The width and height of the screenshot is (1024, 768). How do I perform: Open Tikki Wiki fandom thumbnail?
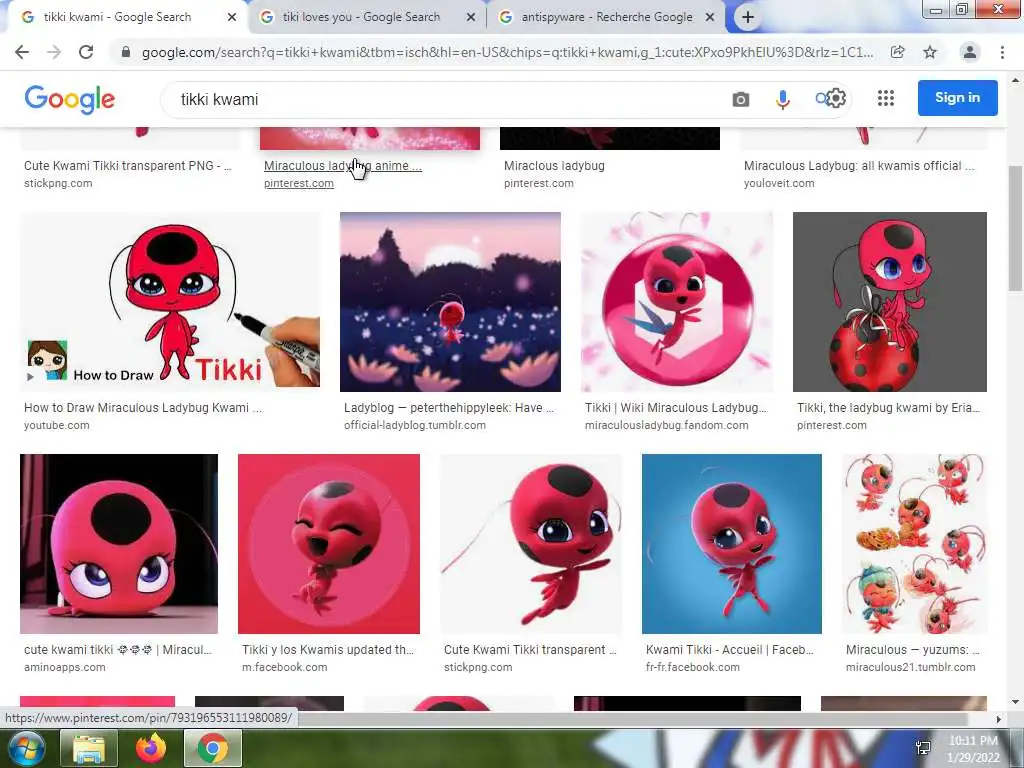[677, 302]
